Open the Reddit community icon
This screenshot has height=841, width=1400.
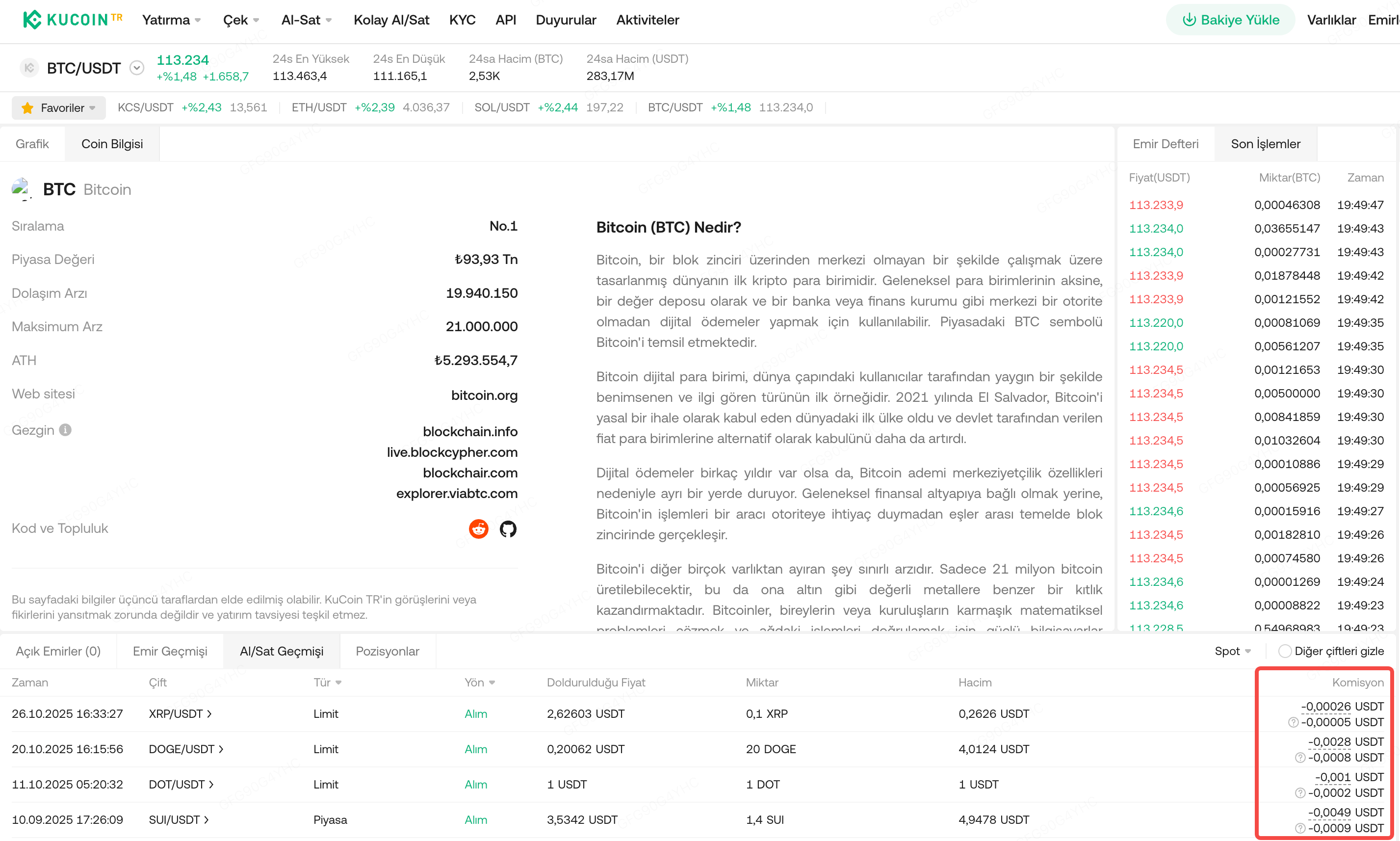tap(478, 529)
